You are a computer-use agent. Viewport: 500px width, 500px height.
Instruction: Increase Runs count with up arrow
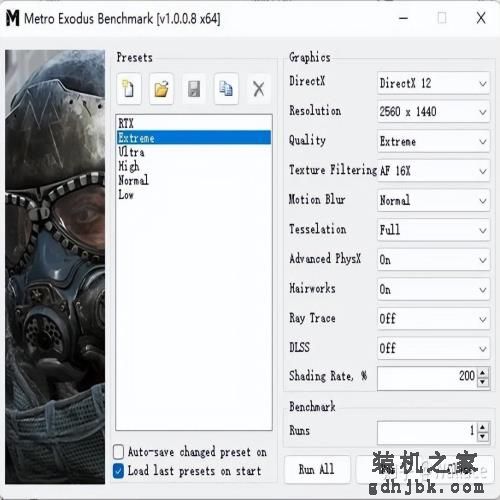pyautogui.click(x=483, y=427)
